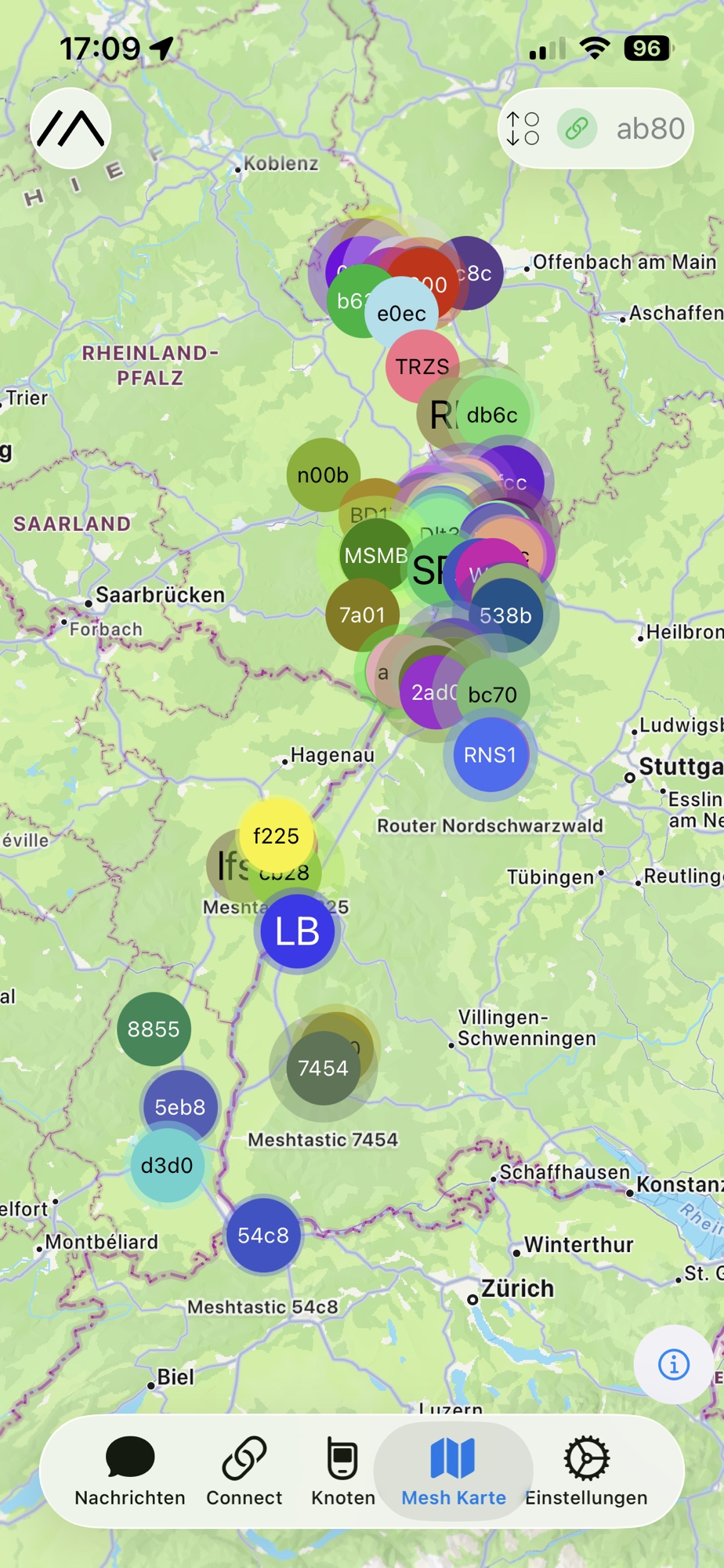The width and height of the screenshot is (724, 1568).
Task: Go to the Knoten tab
Action: click(x=342, y=1472)
